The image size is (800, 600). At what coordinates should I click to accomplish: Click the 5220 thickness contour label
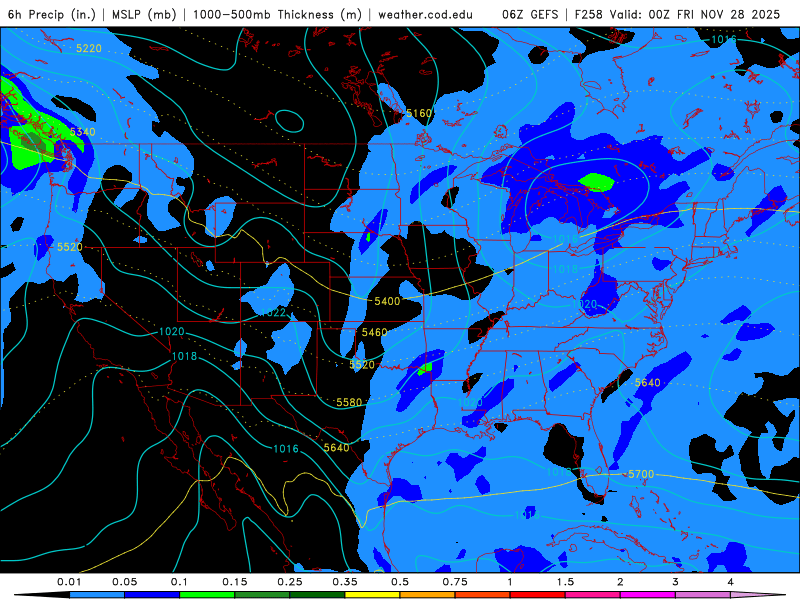point(89,48)
